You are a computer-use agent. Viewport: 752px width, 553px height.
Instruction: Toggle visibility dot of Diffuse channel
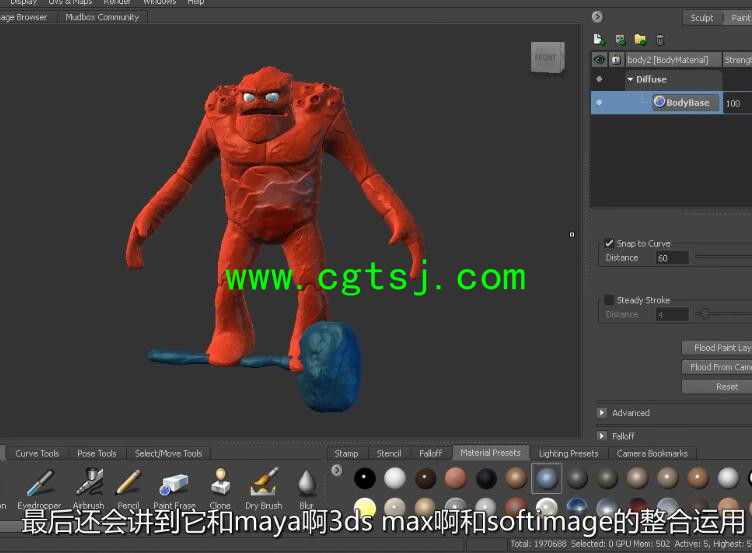coord(599,79)
